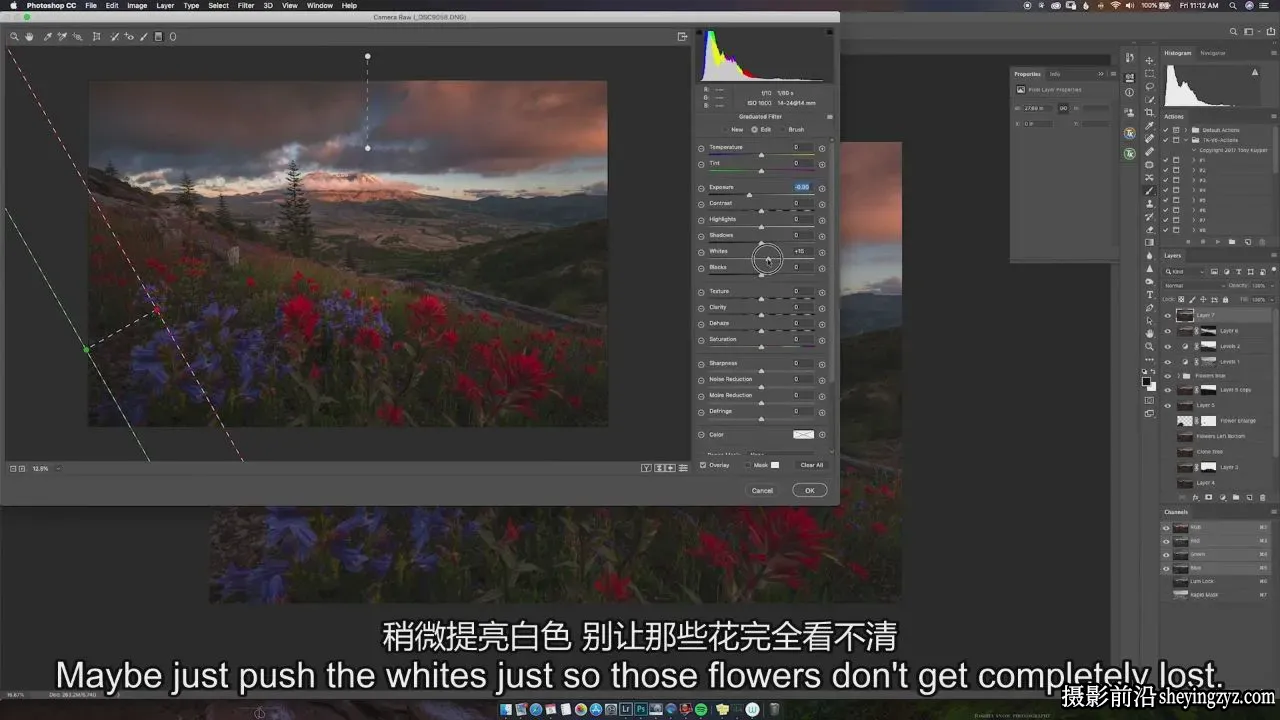Click Cancel in Camera Raw dialog
1280x720 pixels.
pos(762,490)
